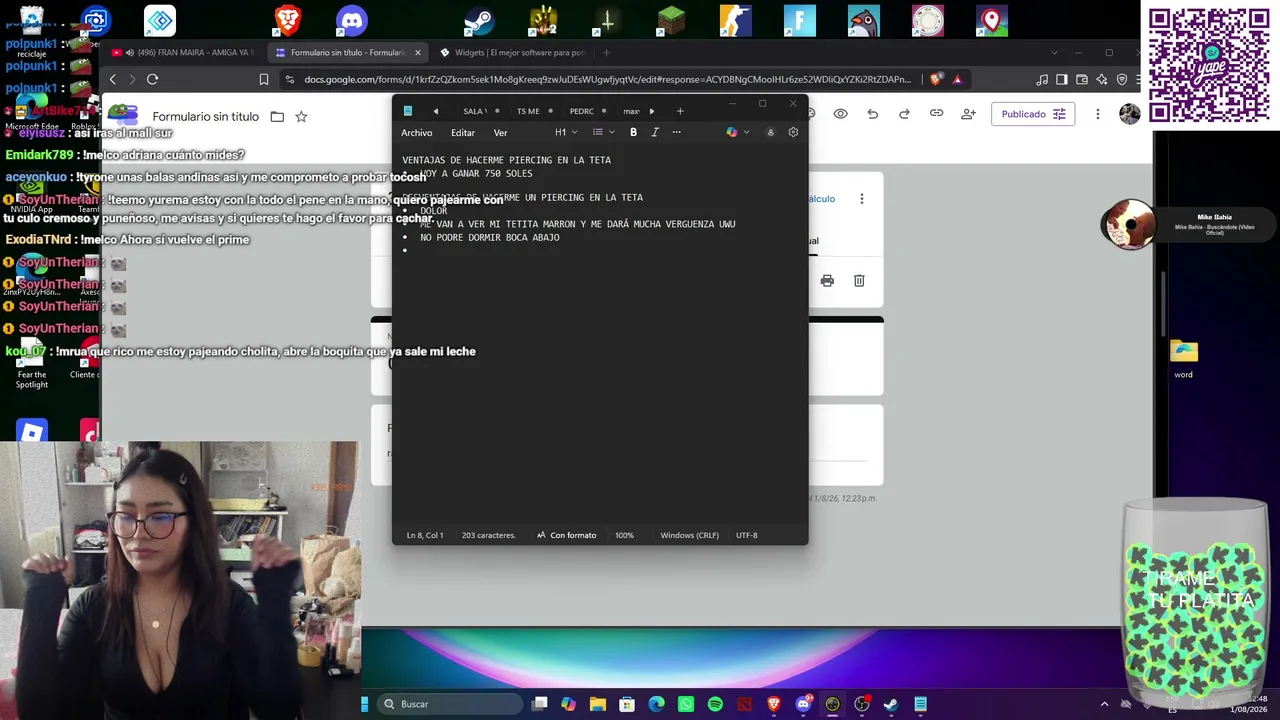Open the Minecraft desktop shortcut
The height and width of the screenshot is (720, 1280).
point(671,20)
